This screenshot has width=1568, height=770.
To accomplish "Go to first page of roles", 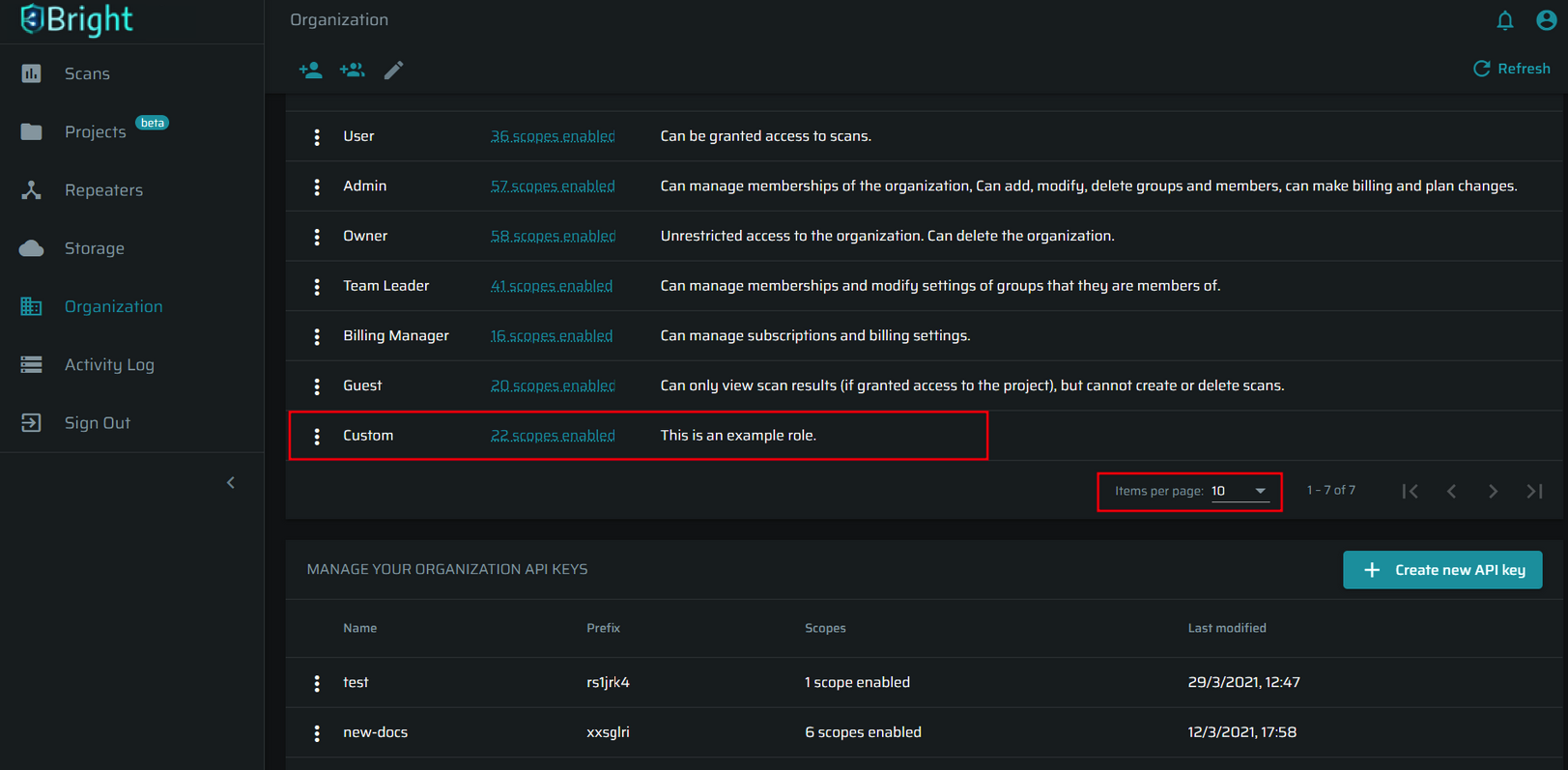I will pyautogui.click(x=1411, y=491).
